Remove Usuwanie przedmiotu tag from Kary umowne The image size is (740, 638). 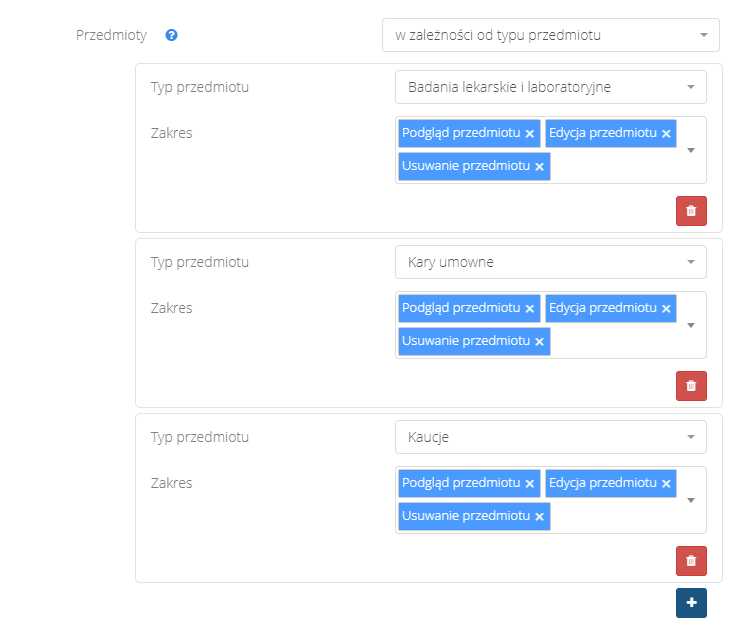539,342
